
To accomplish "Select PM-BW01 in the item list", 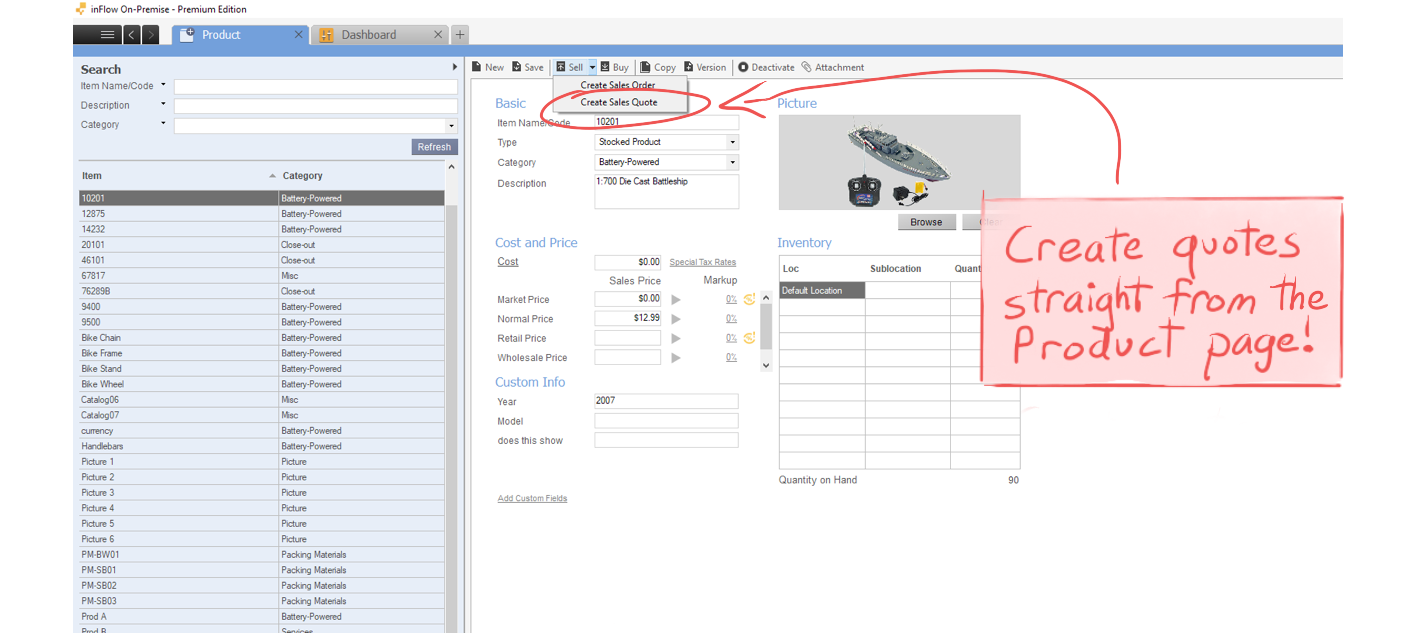I will tap(262, 555).
